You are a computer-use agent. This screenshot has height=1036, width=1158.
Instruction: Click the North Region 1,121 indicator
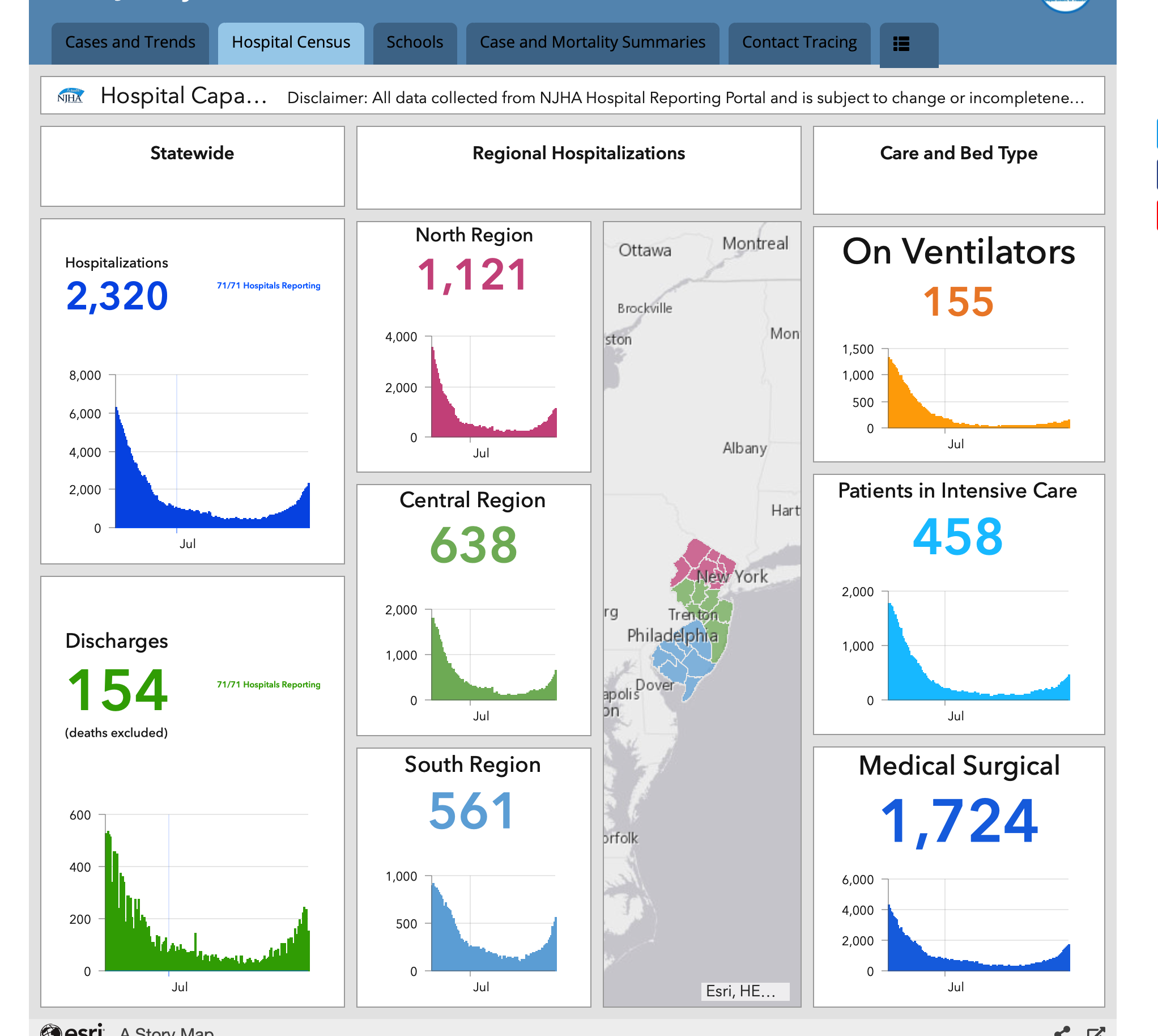coord(474,275)
